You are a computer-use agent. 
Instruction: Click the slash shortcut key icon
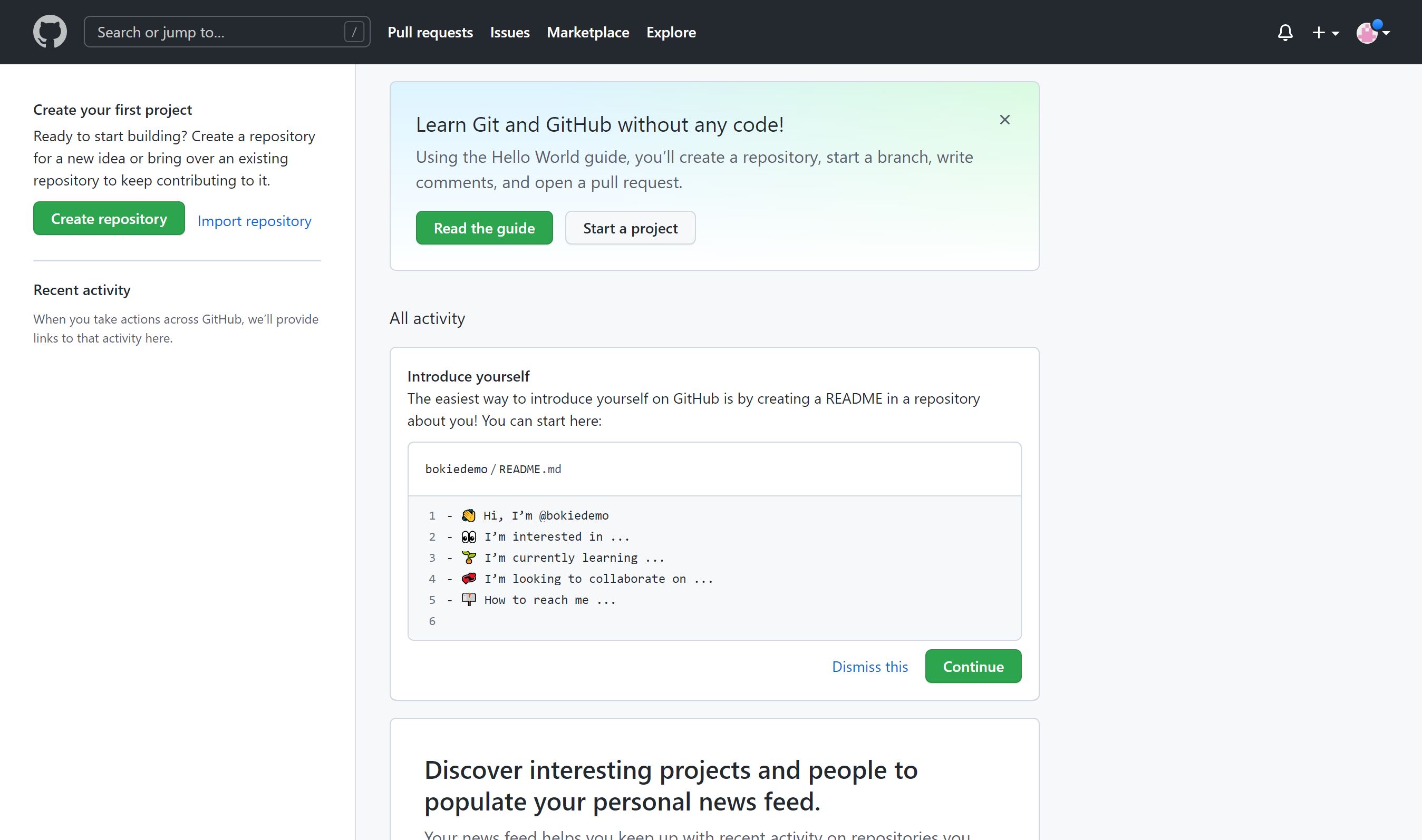(x=354, y=32)
